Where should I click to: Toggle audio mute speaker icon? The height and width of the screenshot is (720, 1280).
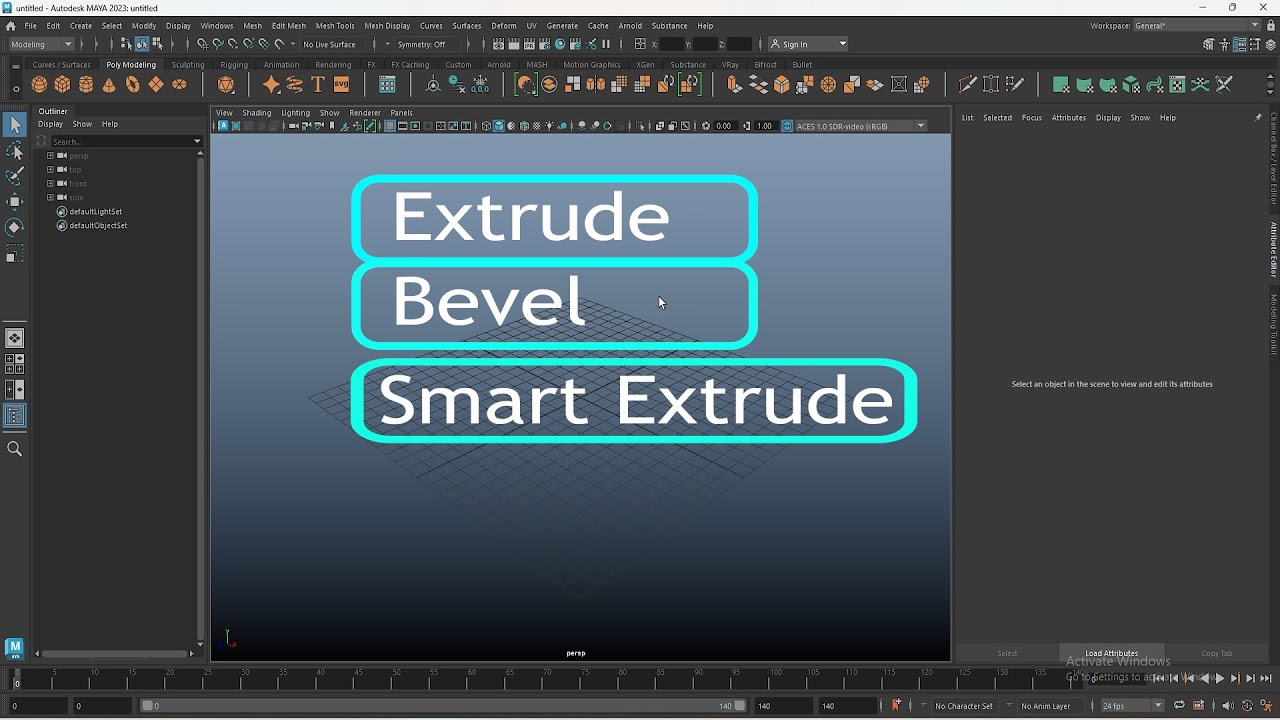1228,706
